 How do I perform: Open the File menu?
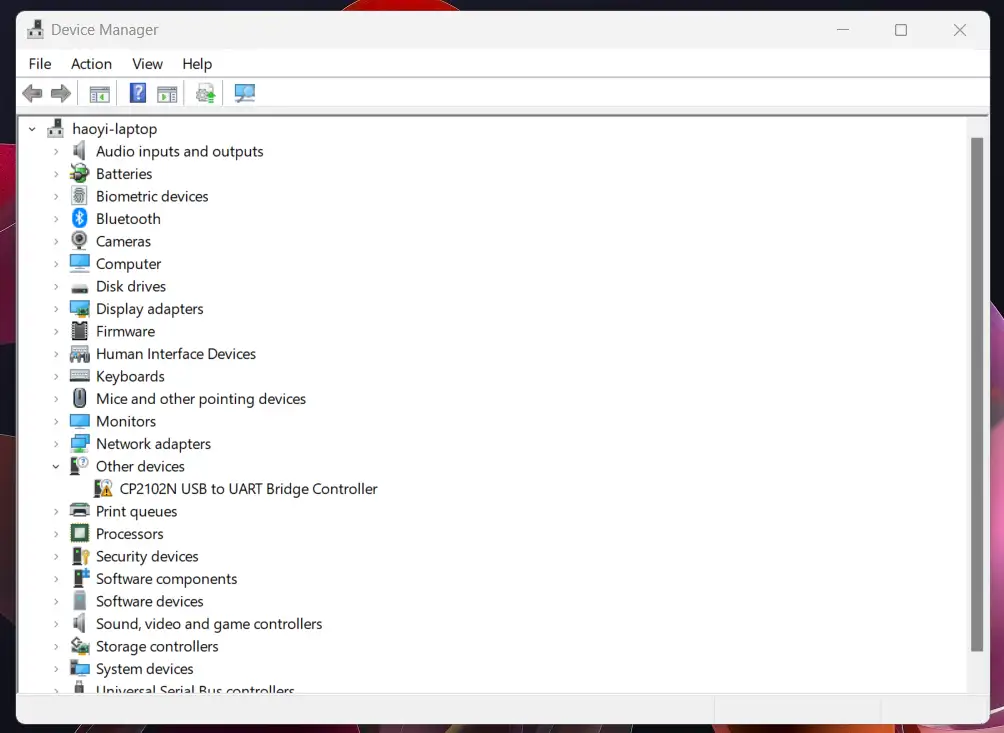point(39,63)
